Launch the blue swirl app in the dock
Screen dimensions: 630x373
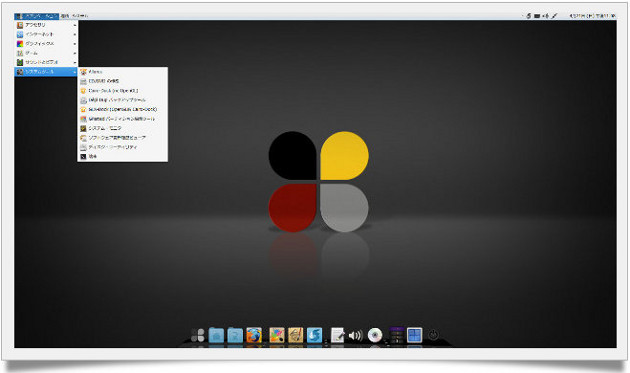(314, 335)
